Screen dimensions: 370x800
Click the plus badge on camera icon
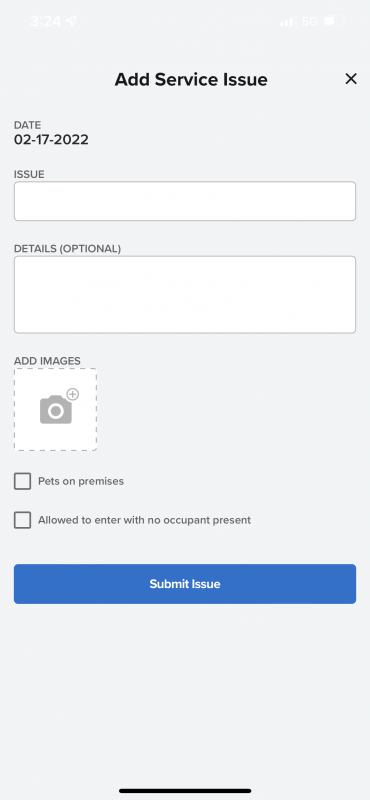(73, 394)
